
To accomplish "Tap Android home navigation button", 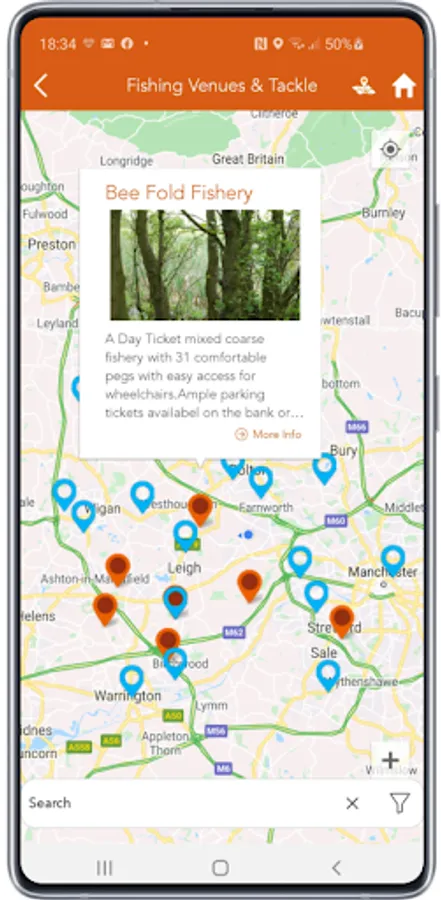I will (x=220, y=867).
